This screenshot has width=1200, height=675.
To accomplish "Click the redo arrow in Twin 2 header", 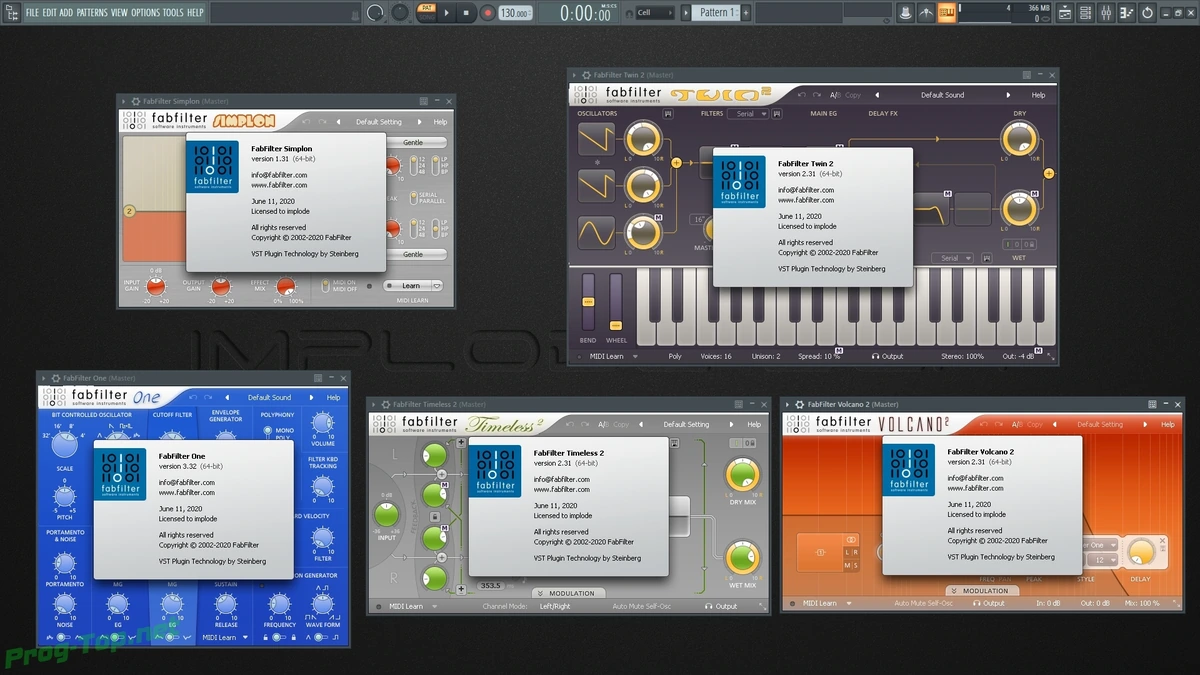I will click(819, 95).
